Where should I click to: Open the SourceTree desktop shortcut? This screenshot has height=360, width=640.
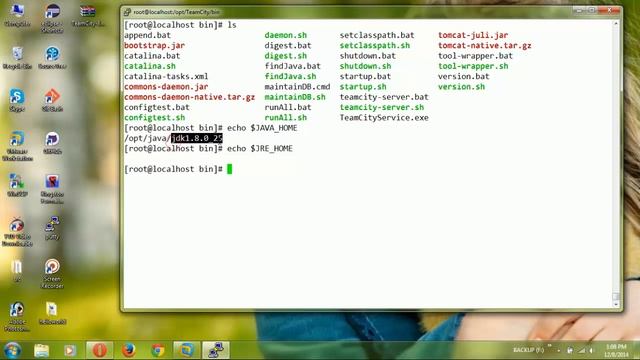[52, 58]
